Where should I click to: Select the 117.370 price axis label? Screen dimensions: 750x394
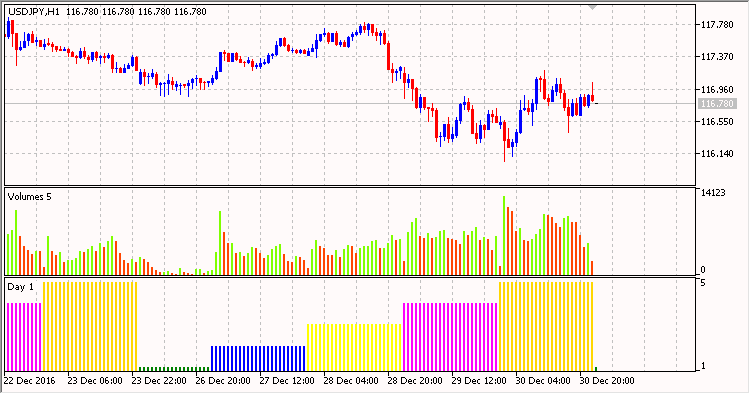pos(717,57)
